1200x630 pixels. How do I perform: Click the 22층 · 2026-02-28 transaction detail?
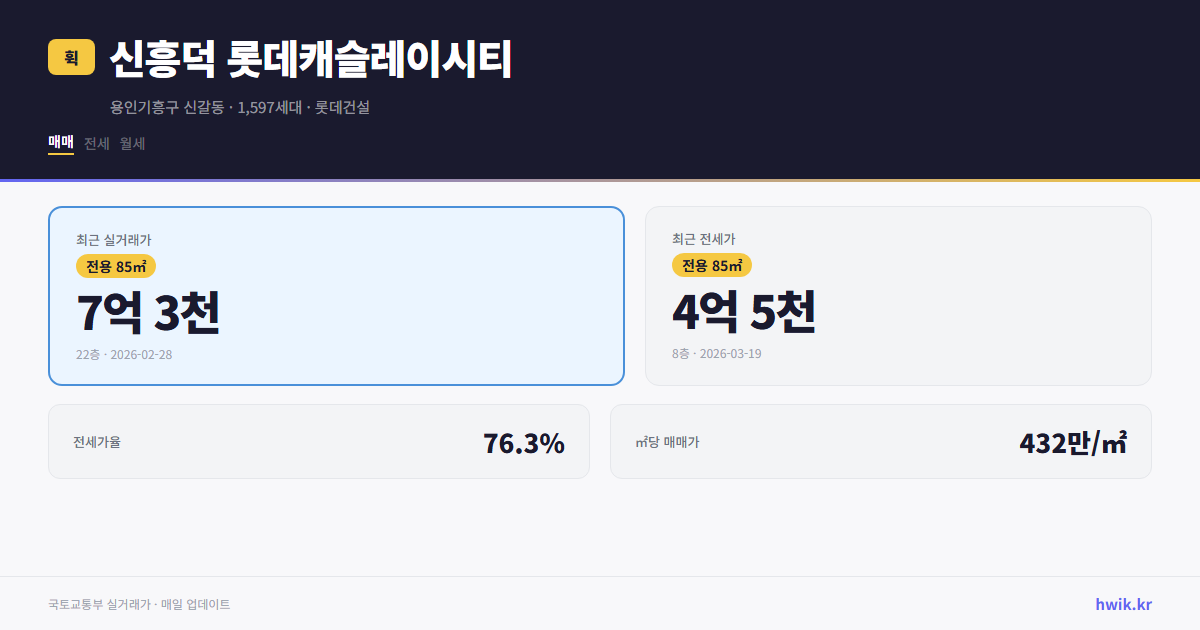(x=126, y=354)
